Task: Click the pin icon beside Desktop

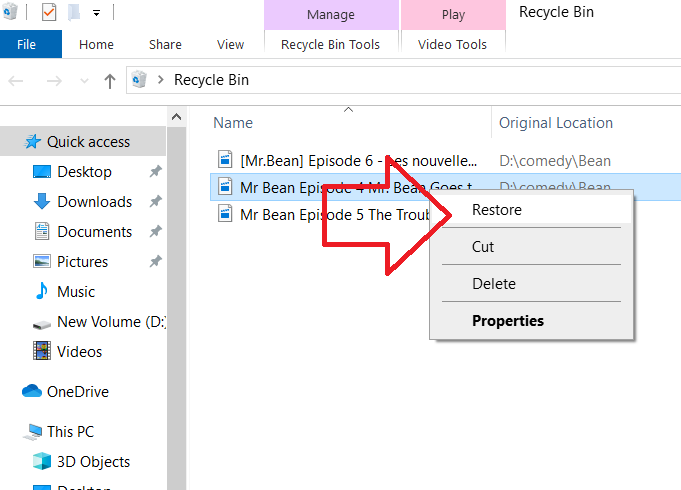Action: click(155, 172)
